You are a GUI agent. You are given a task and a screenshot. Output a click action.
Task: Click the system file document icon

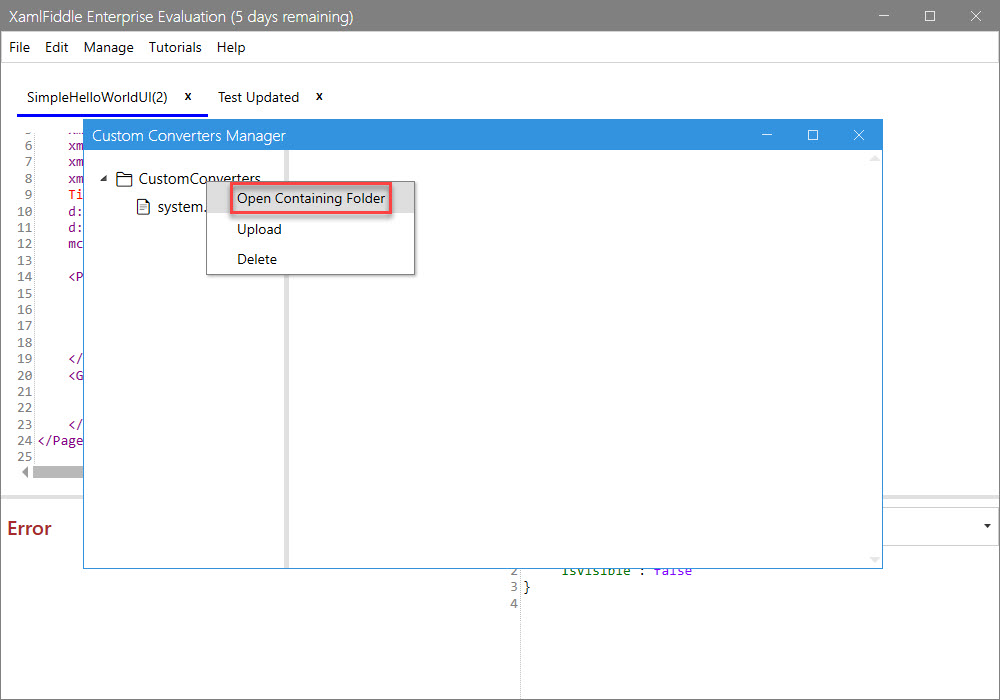coord(143,207)
